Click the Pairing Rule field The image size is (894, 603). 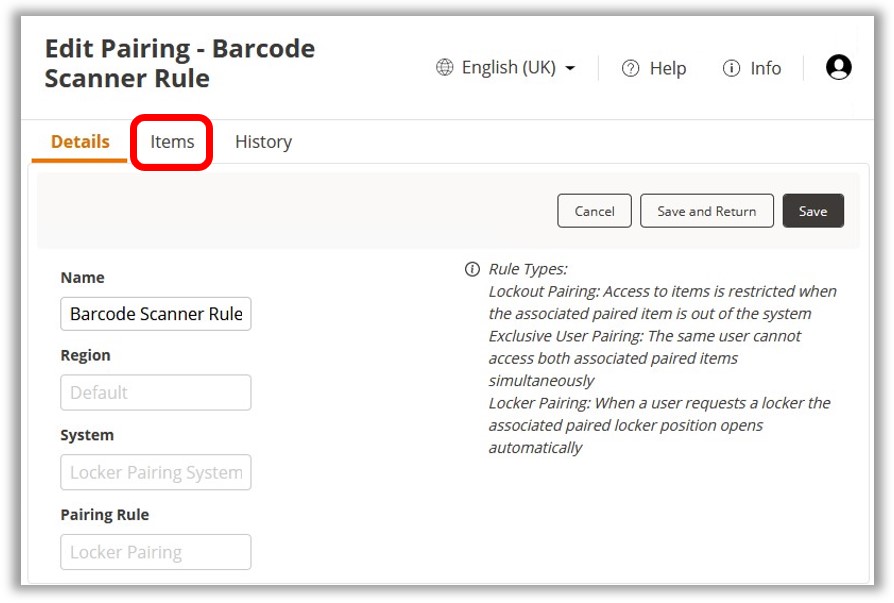tap(155, 552)
